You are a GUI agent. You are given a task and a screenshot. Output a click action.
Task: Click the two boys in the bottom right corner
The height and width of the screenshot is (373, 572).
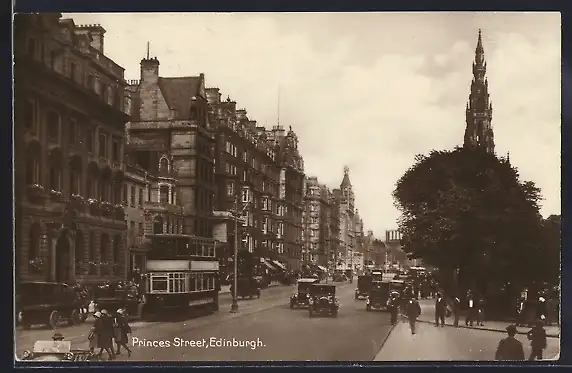pos(522,341)
